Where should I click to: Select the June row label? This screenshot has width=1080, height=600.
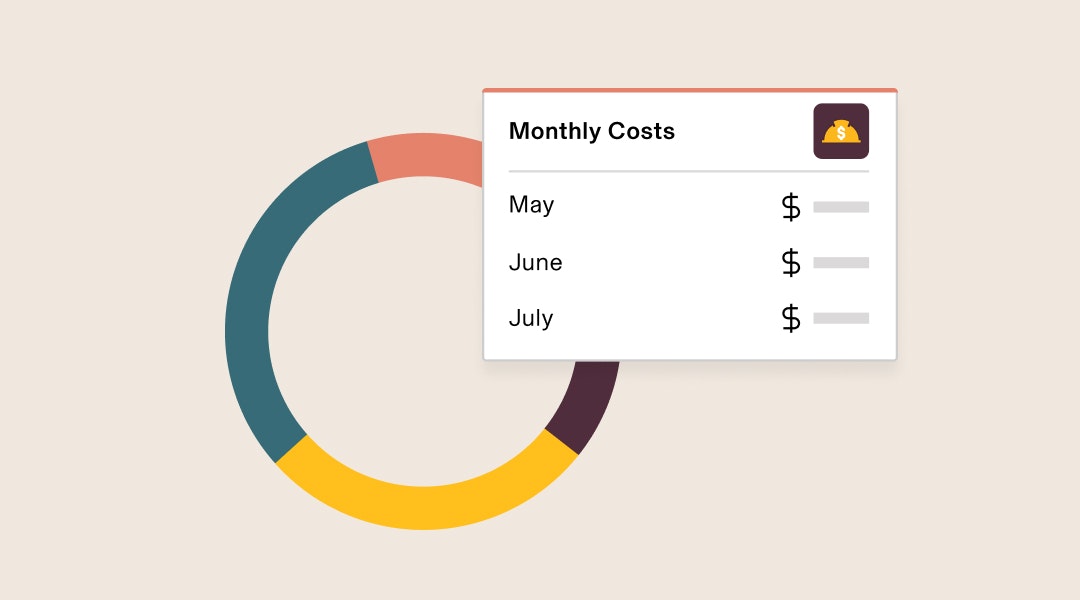click(535, 262)
